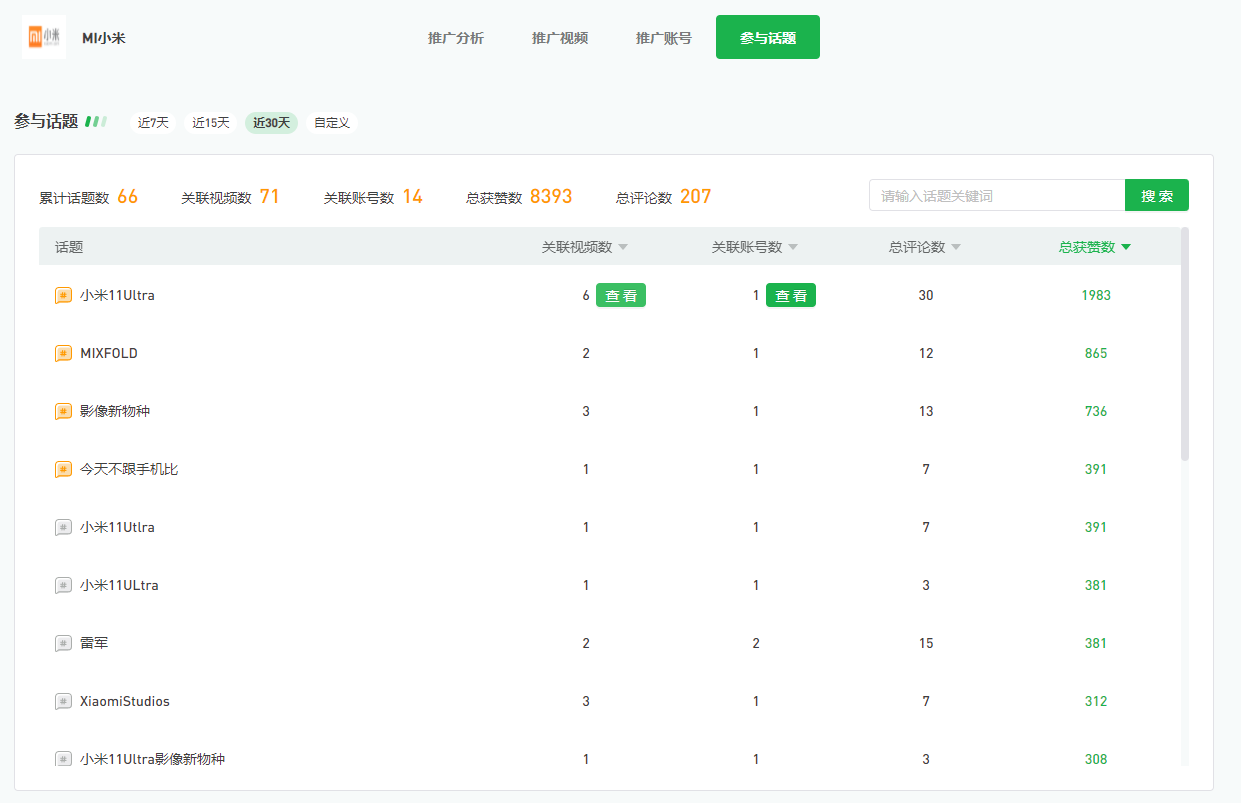Click the XiaomiStudios topic name
1241x803 pixels.
(x=125, y=701)
